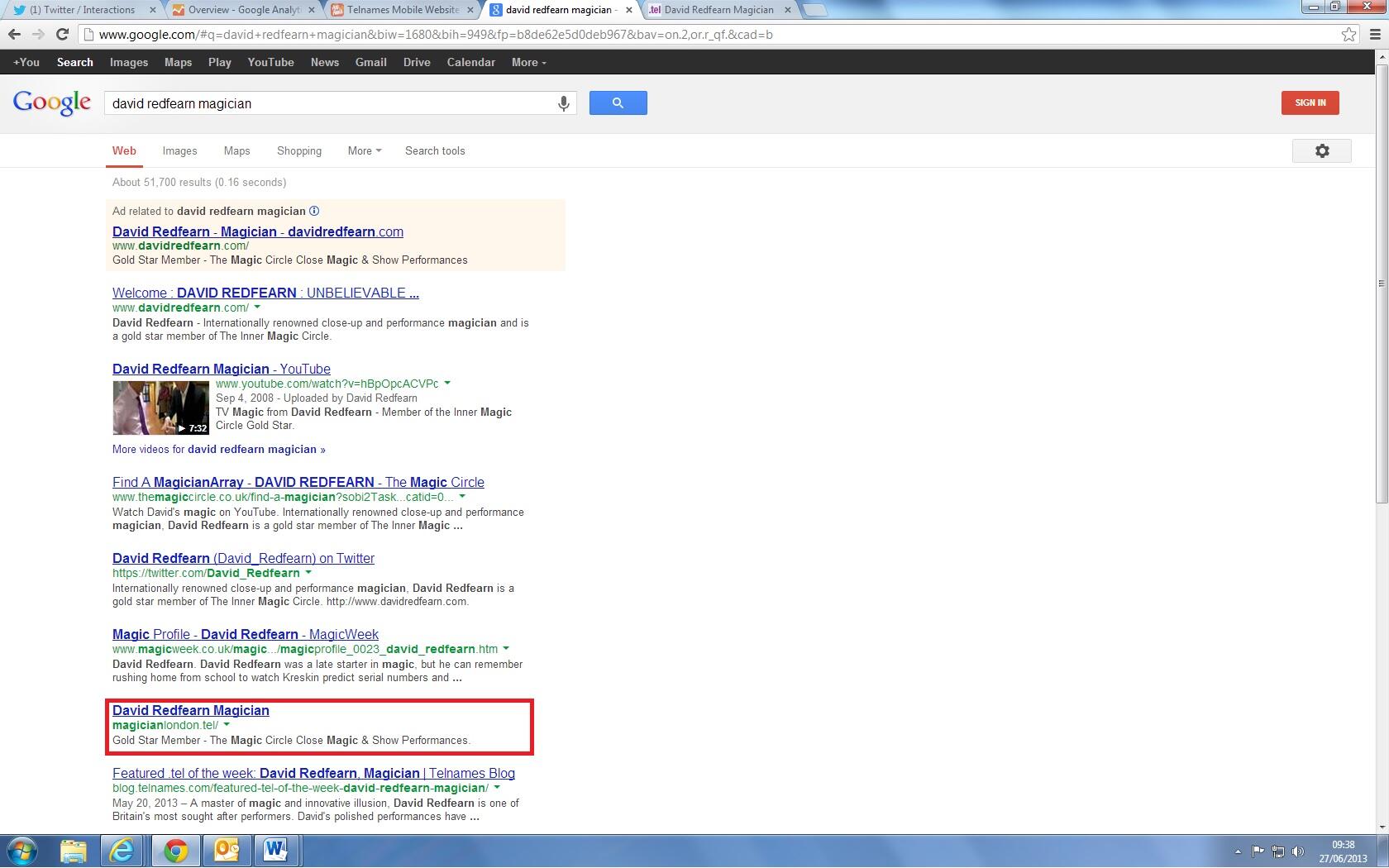Image resolution: width=1389 pixels, height=868 pixels.
Task: Open Drive from the Google bar
Action: coord(417,62)
